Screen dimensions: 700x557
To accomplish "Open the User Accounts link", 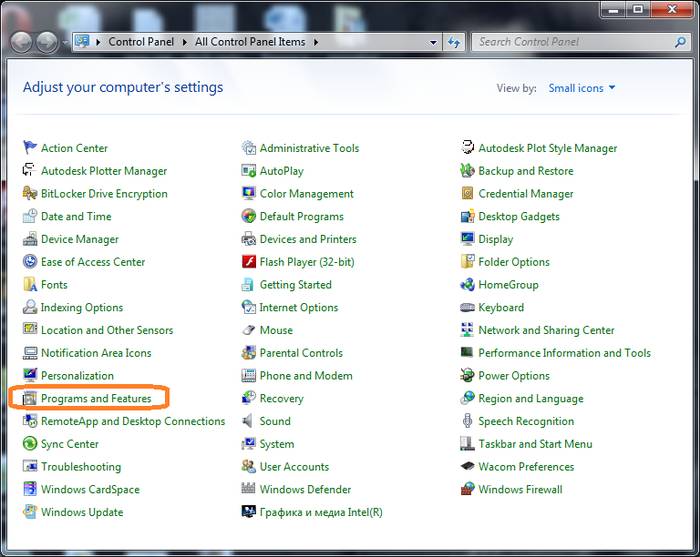I will [x=294, y=467].
